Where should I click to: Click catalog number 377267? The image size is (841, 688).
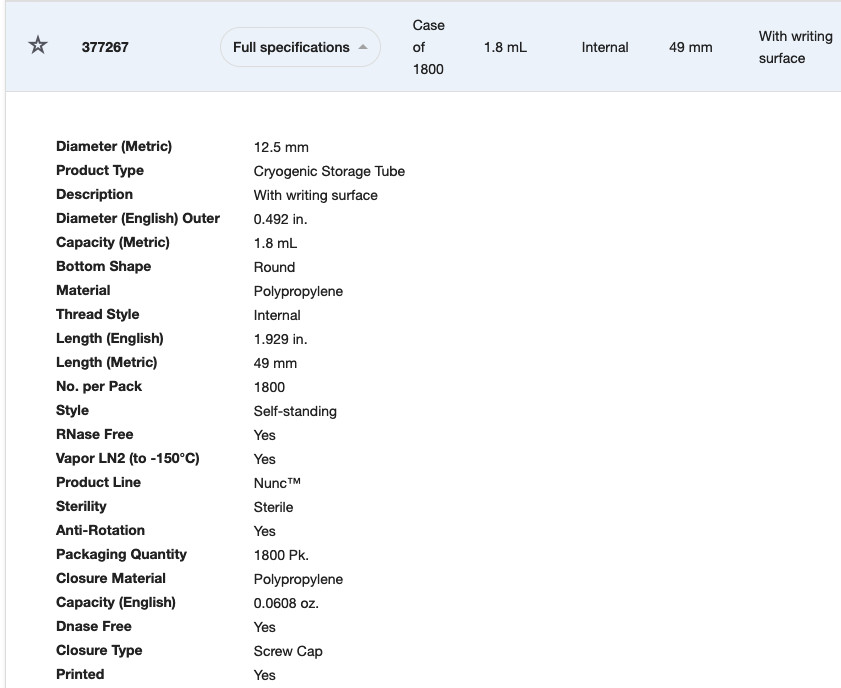(105, 47)
